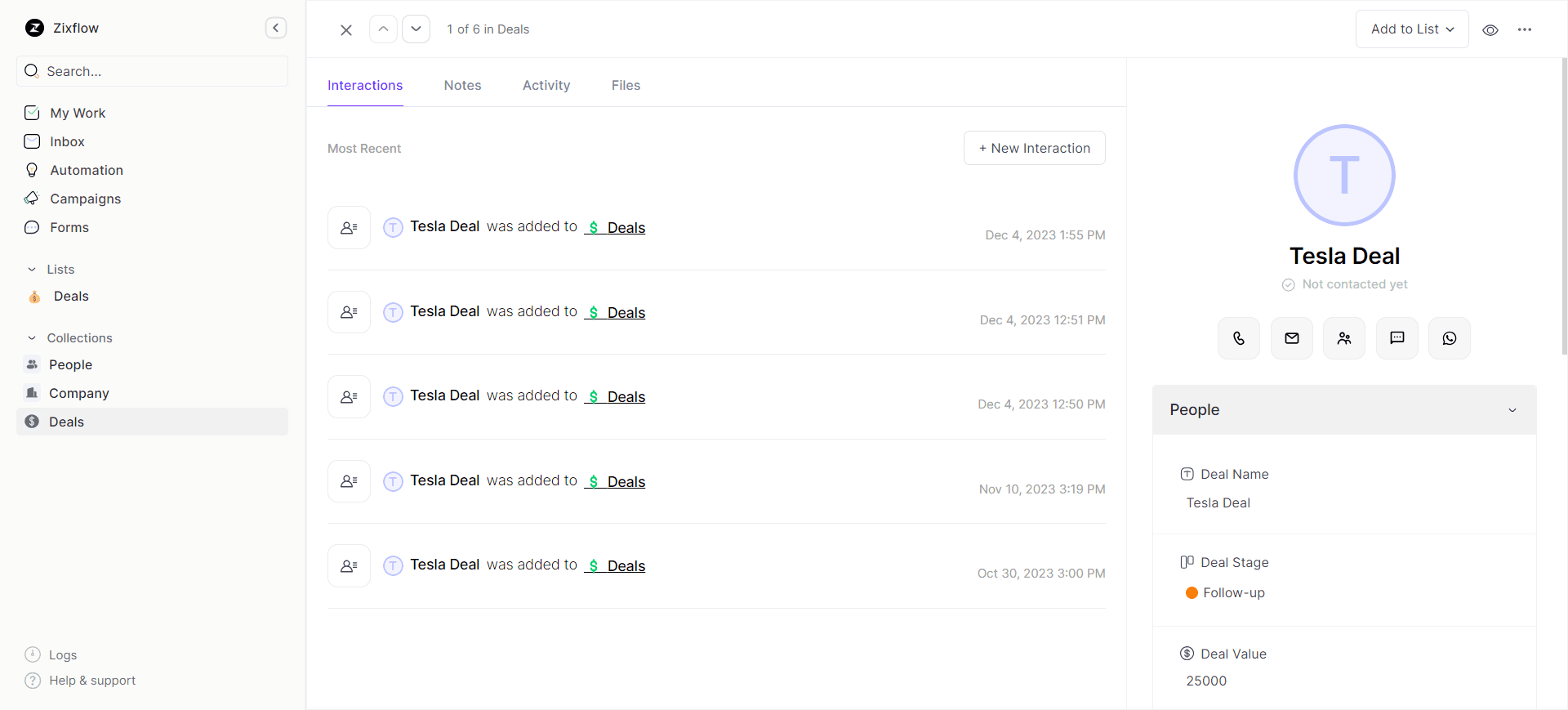Switch to the Interactions tab

point(365,85)
